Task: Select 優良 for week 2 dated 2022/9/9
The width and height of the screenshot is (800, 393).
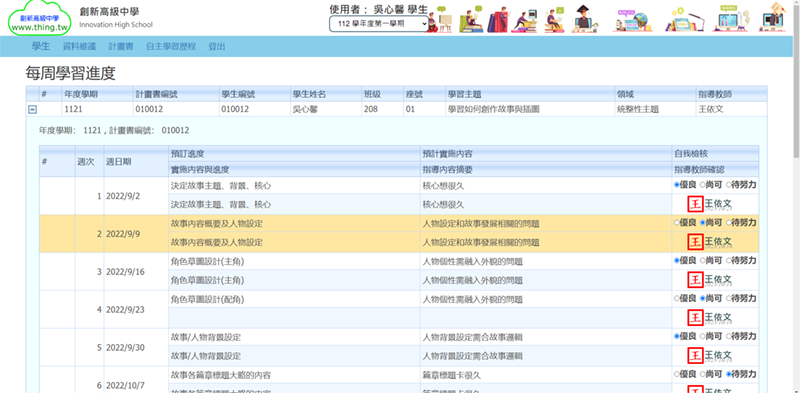Action: [677, 223]
